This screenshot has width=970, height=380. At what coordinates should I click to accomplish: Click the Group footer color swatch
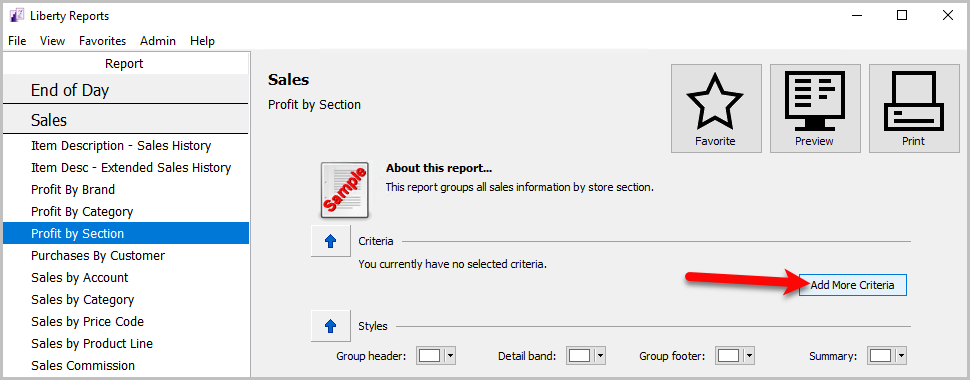(x=729, y=356)
